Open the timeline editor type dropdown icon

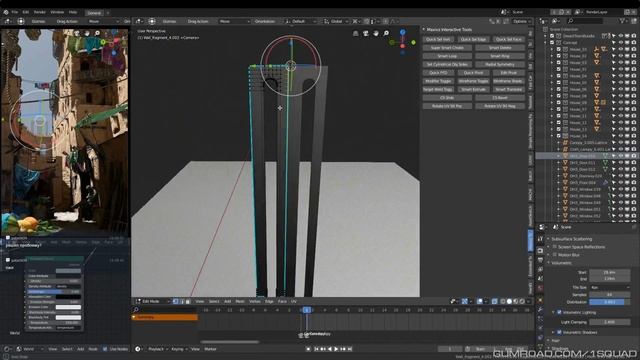click(x=139, y=349)
